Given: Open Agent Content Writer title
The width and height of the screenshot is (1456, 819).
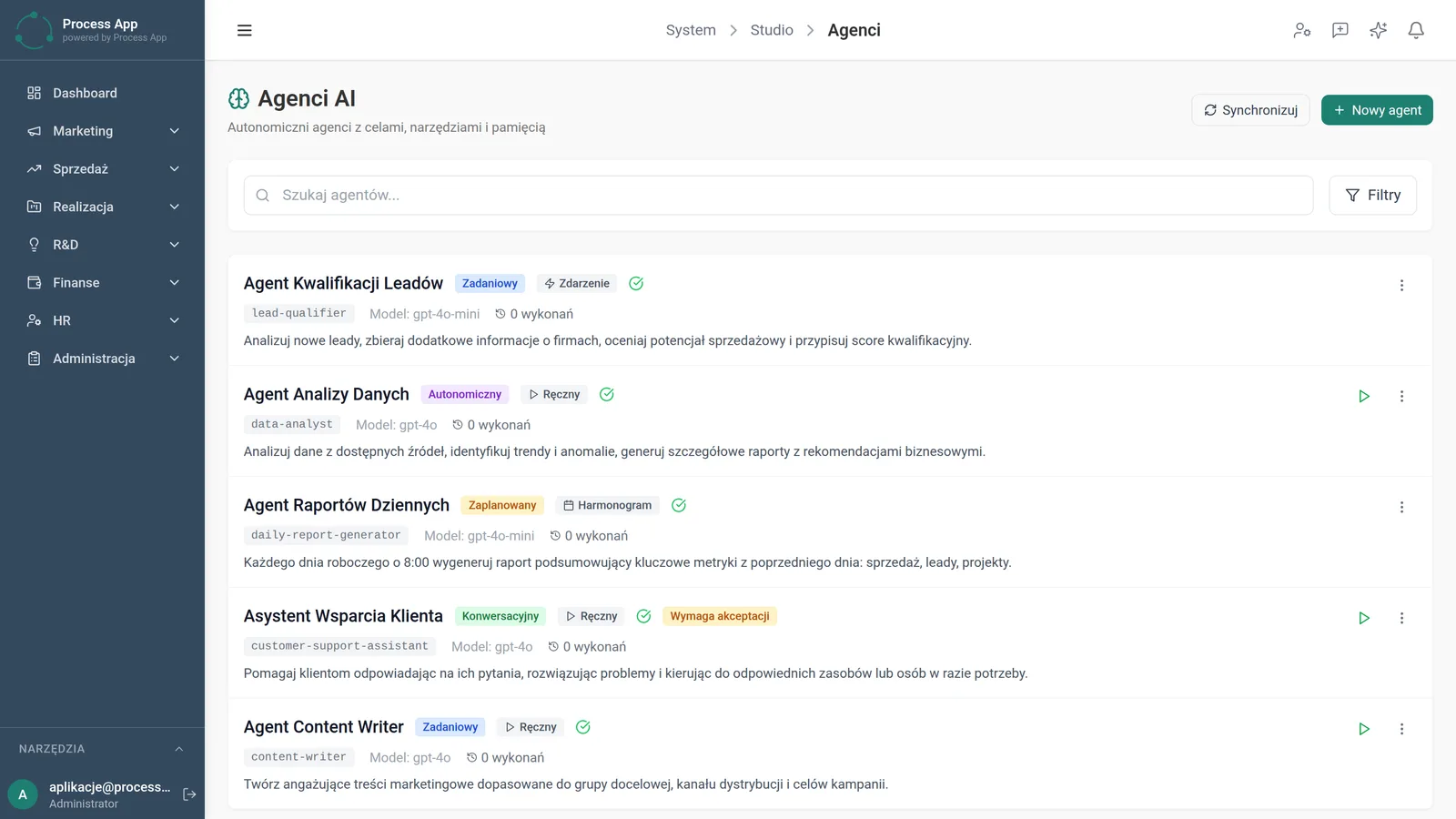Looking at the screenshot, I should [x=324, y=727].
